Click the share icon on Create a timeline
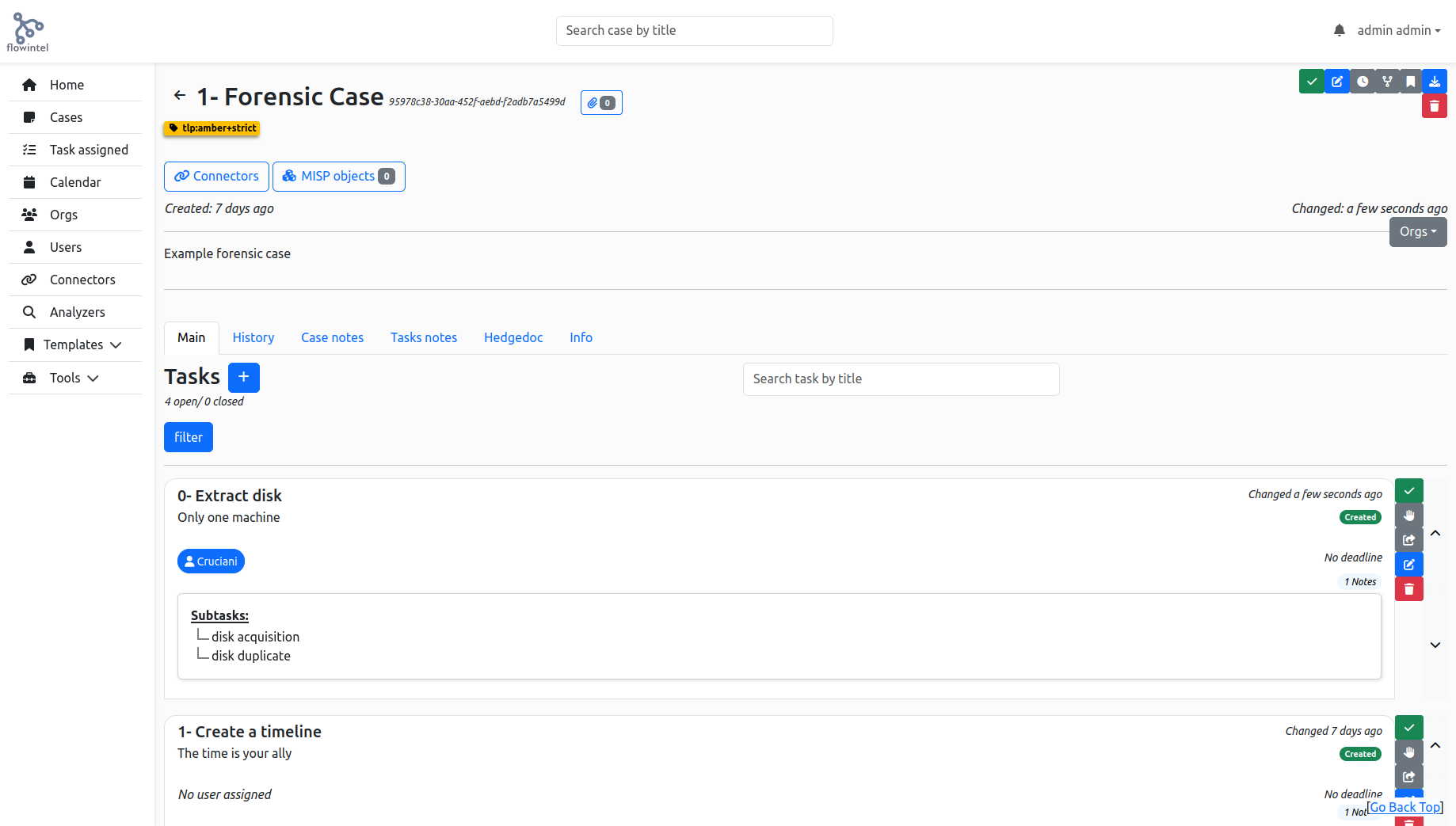This screenshot has width=1456, height=826. 1409,777
